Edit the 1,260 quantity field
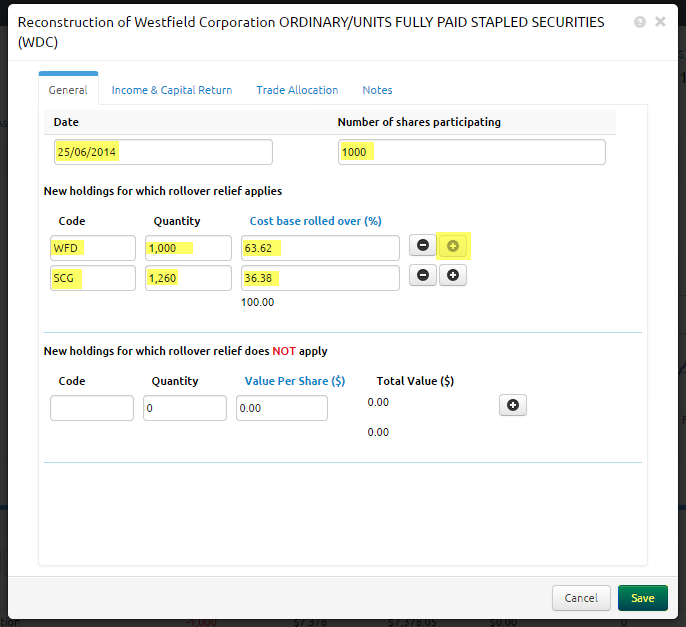This screenshot has height=627, width=686. (188, 278)
